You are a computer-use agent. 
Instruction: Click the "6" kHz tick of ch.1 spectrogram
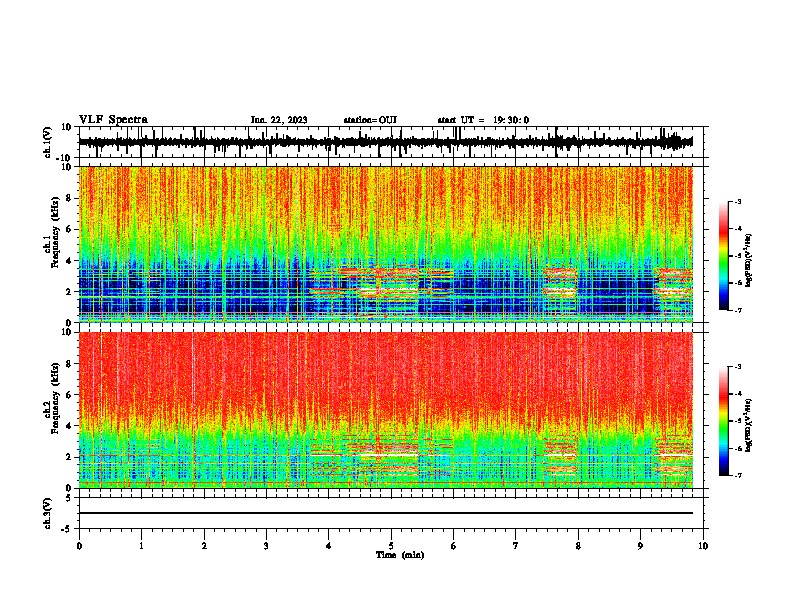(69, 230)
